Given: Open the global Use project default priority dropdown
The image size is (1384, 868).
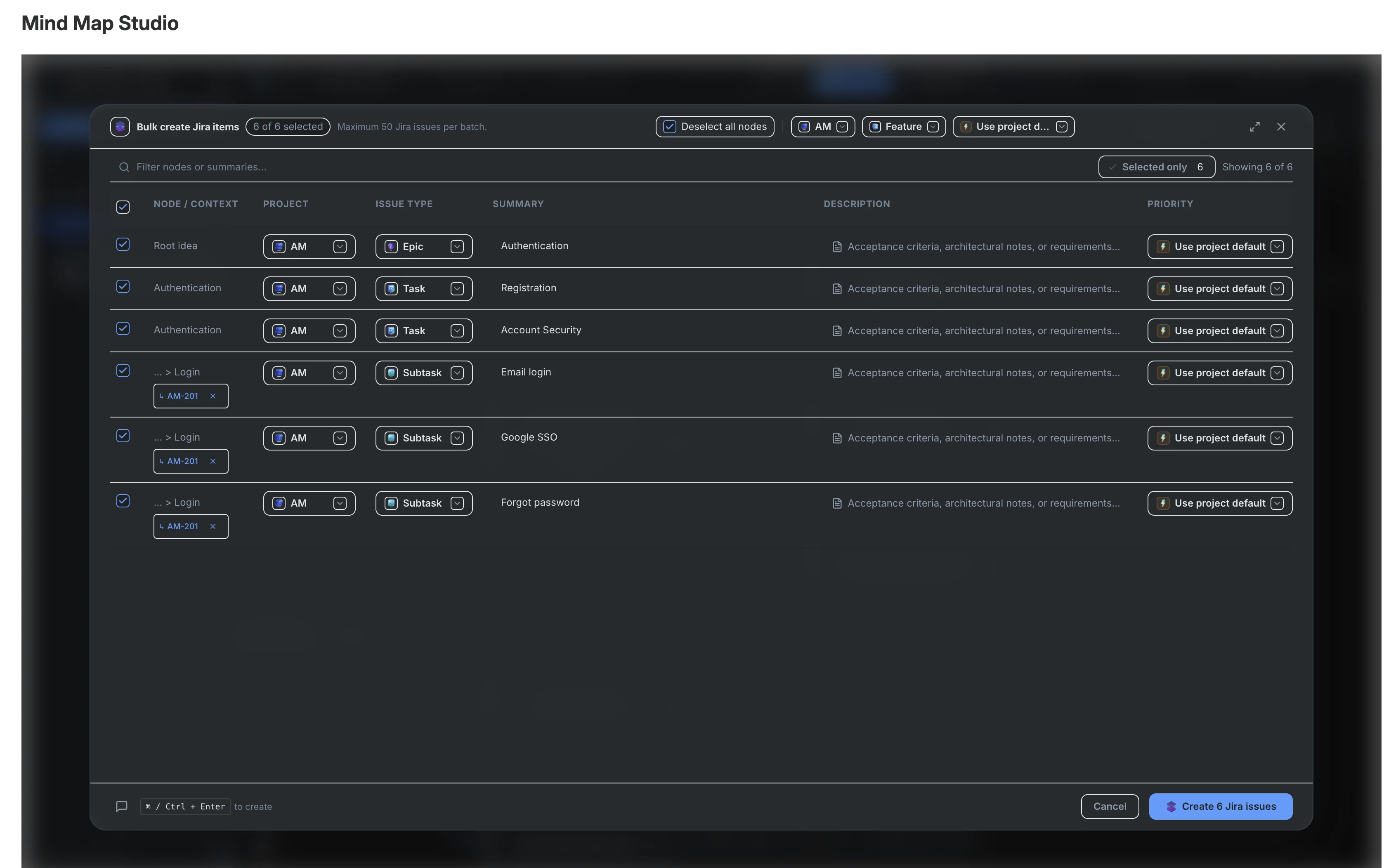Looking at the screenshot, I should click(1013, 127).
